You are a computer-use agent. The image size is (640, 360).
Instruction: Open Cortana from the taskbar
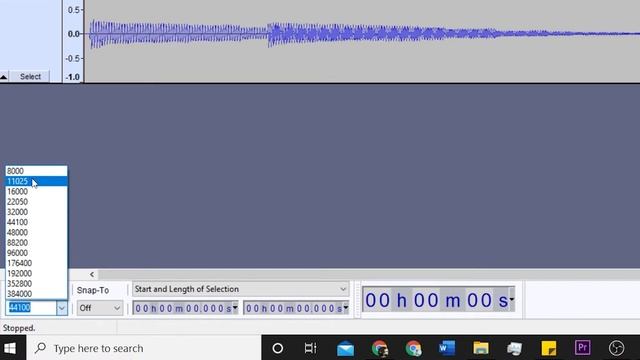click(278, 348)
